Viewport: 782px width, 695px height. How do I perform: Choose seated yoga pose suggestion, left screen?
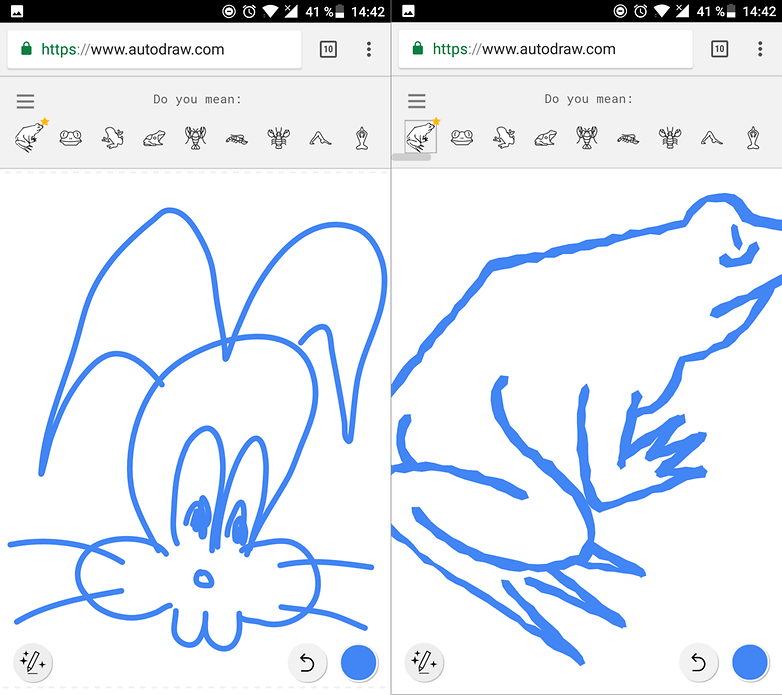coord(362,138)
